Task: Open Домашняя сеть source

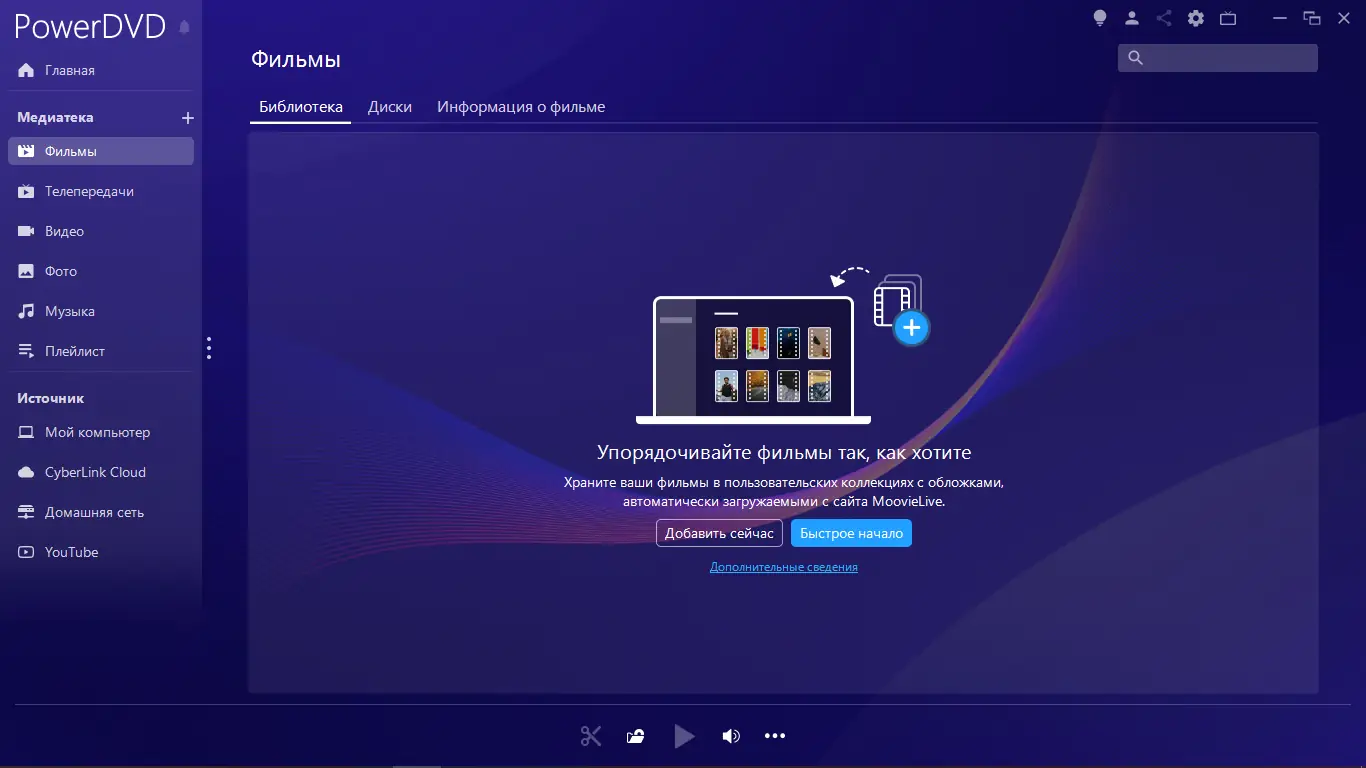Action: [x=101, y=512]
